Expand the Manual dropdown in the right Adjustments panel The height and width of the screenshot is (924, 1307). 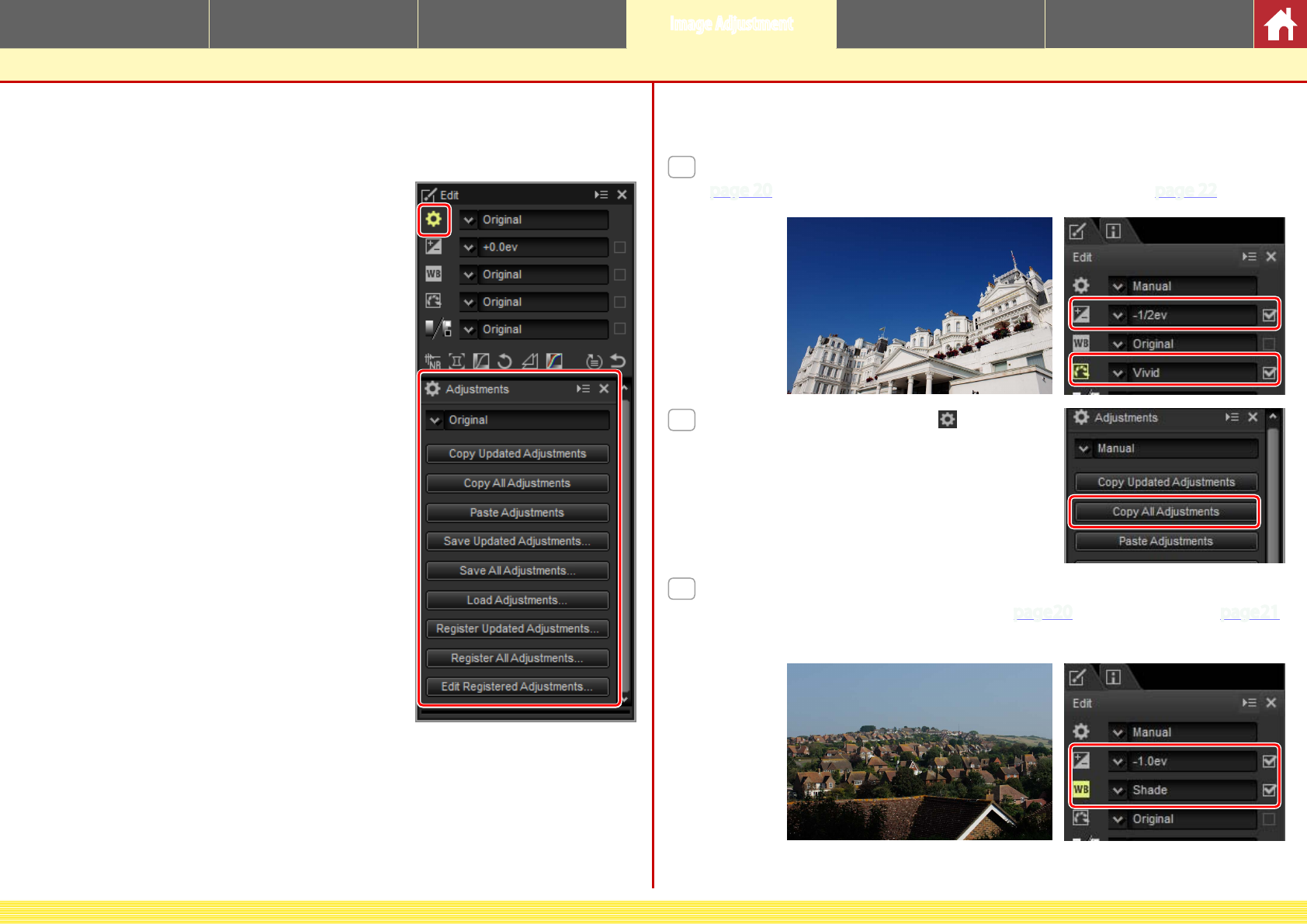(1167, 448)
